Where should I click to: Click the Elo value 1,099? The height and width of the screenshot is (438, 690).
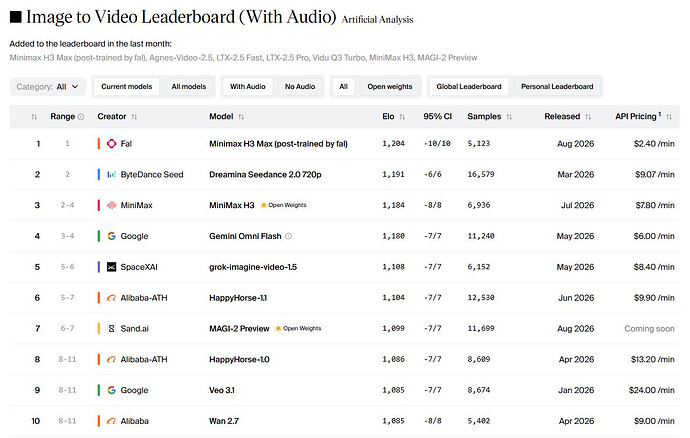click(393, 328)
